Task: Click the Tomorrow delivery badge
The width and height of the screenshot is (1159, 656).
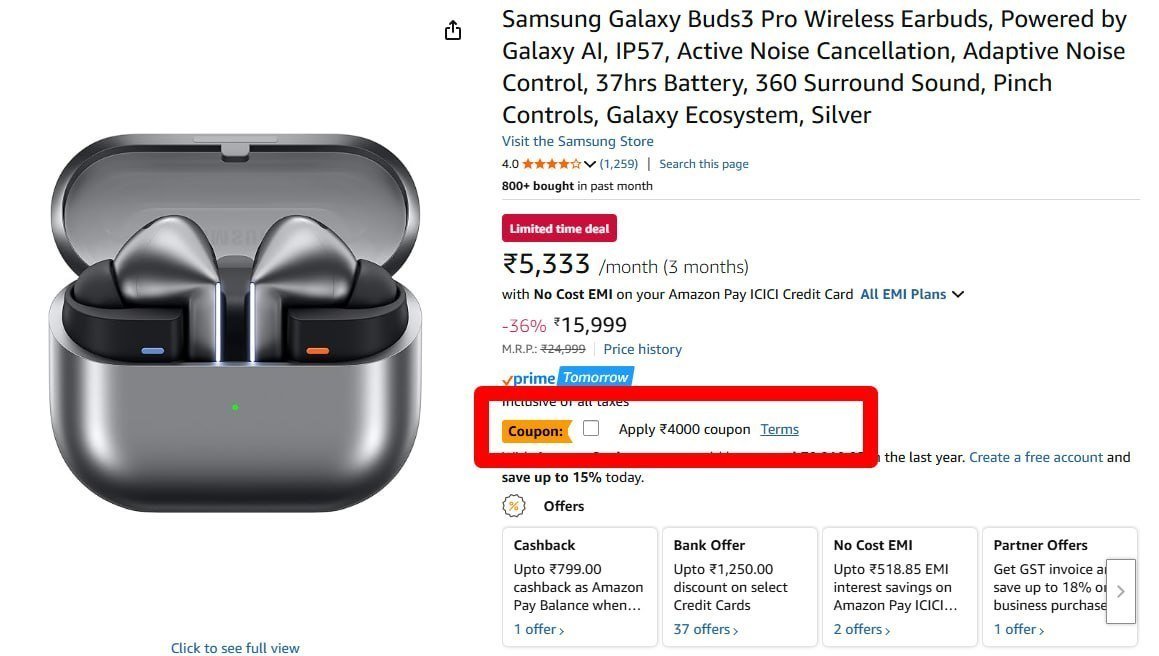Action: 596,377
